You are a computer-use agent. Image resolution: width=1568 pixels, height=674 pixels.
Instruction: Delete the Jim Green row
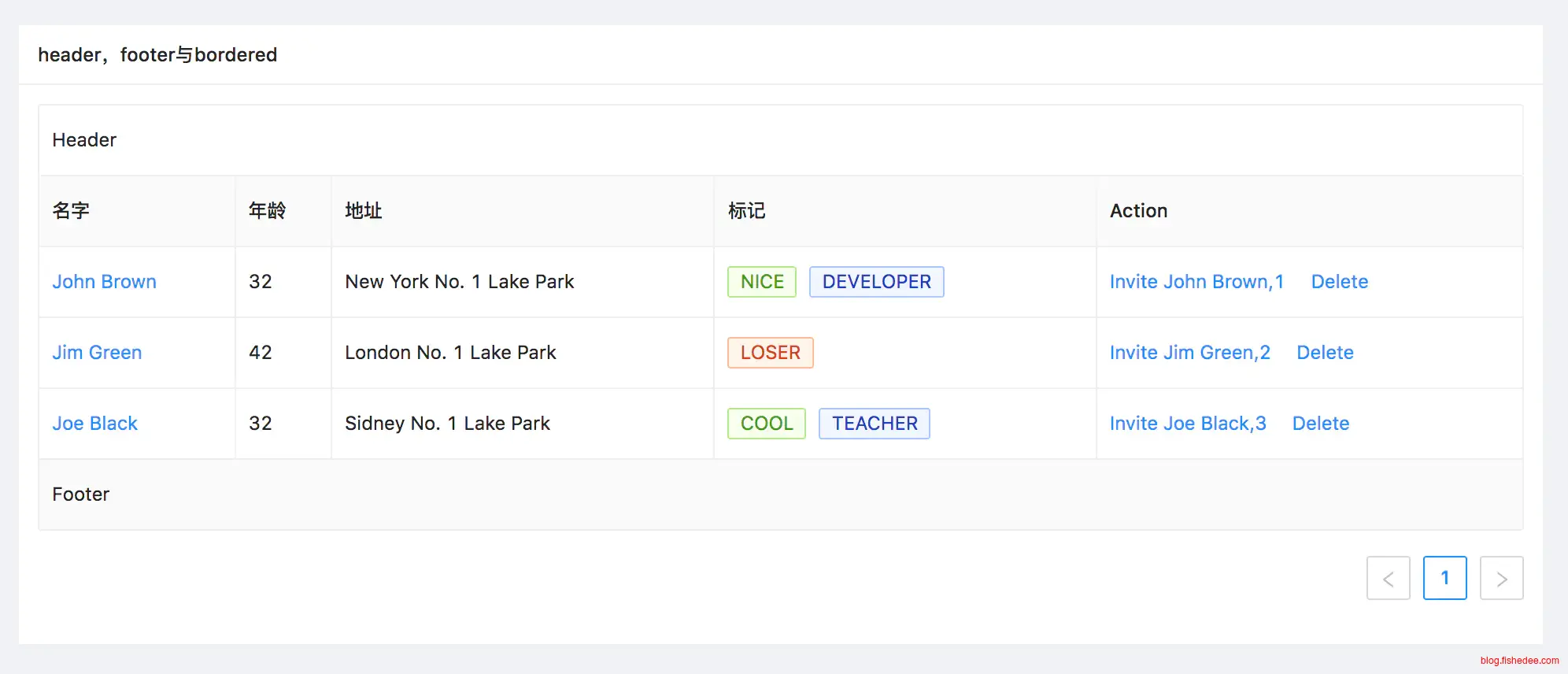(1325, 353)
